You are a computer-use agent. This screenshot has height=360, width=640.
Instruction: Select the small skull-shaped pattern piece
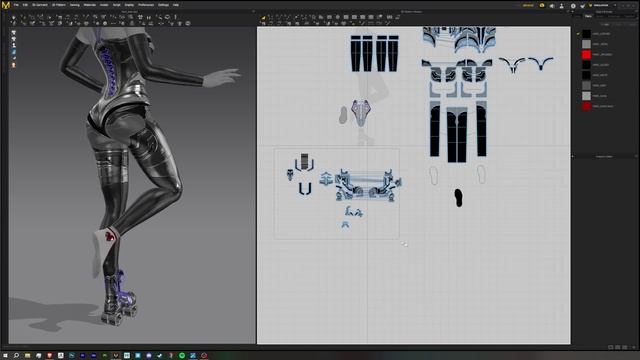290,175
